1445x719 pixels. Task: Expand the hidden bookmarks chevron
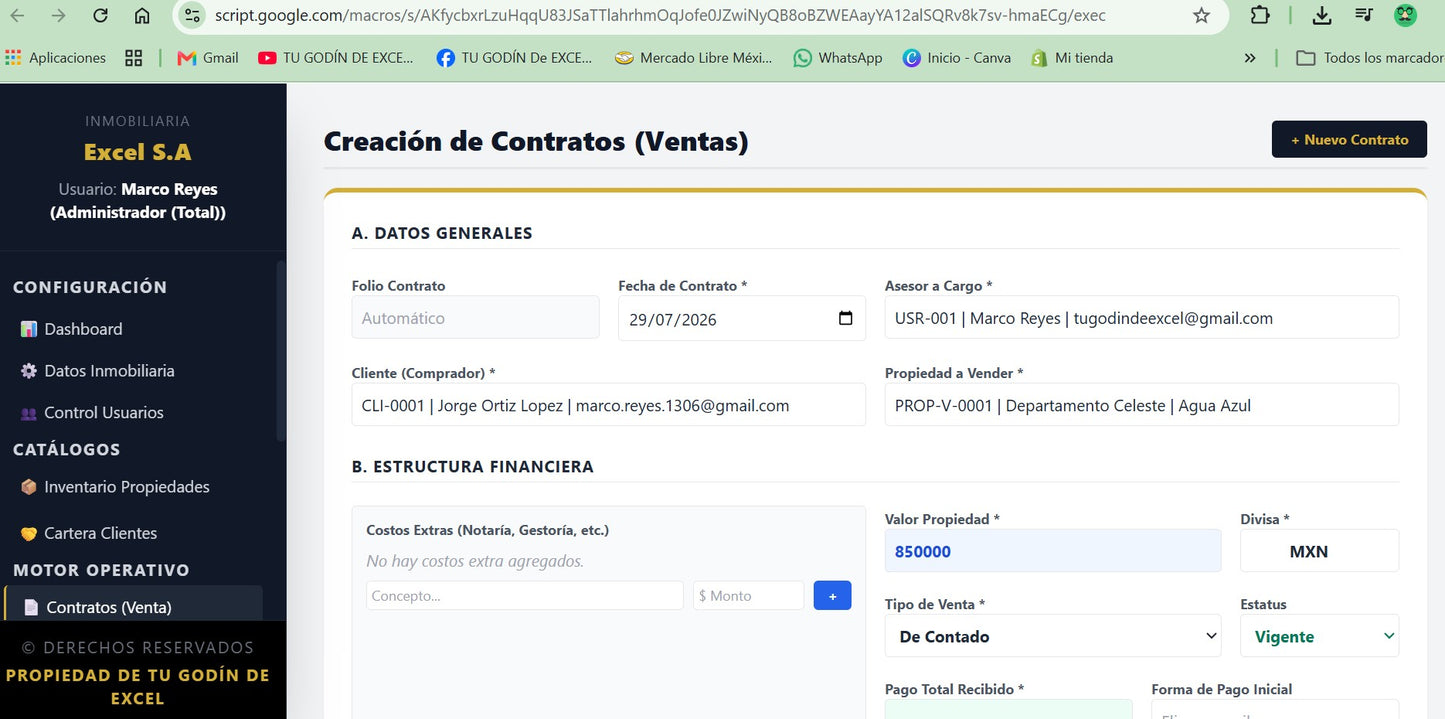point(1250,58)
